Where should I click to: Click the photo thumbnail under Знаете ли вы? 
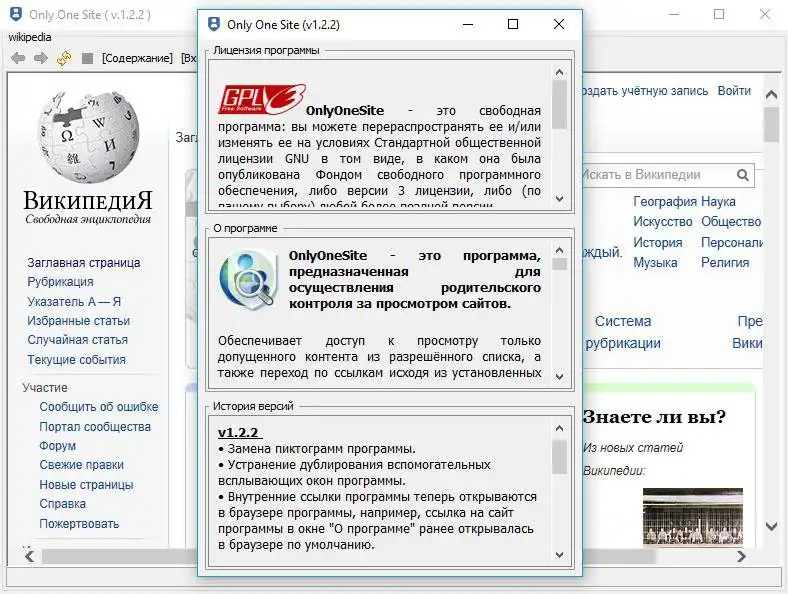693,517
